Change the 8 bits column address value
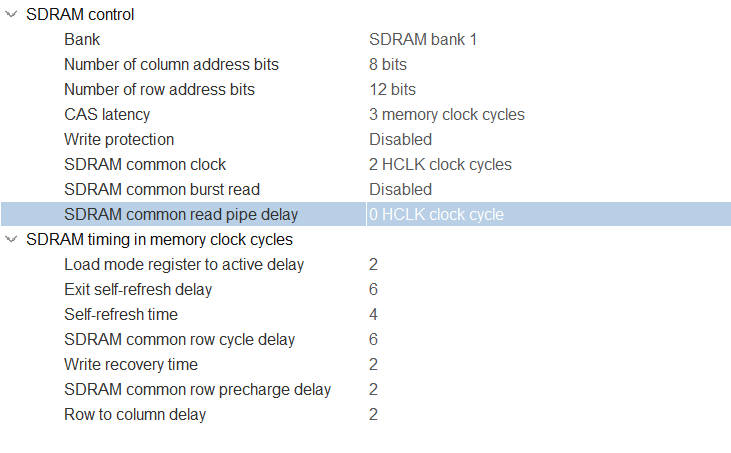Screen dimensions: 731x453 [387, 65]
